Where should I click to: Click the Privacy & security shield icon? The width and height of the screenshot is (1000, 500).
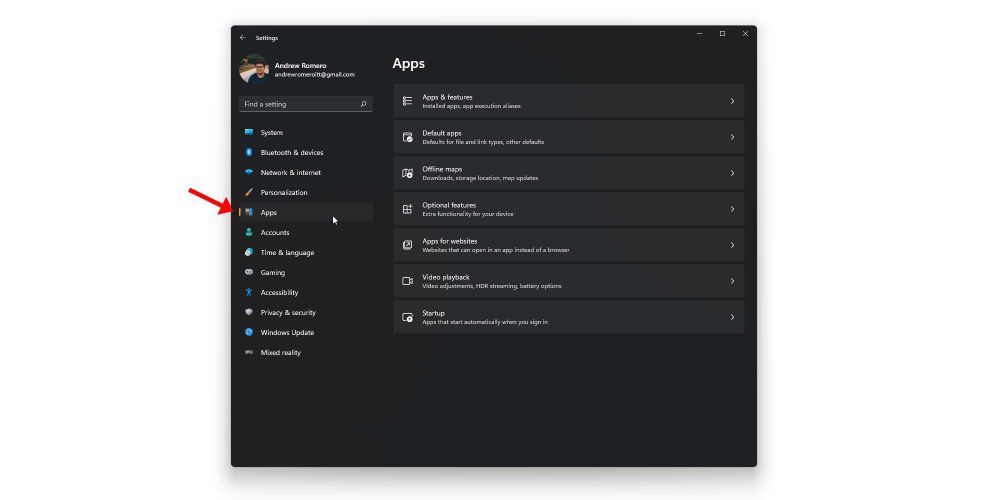tap(249, 312)
